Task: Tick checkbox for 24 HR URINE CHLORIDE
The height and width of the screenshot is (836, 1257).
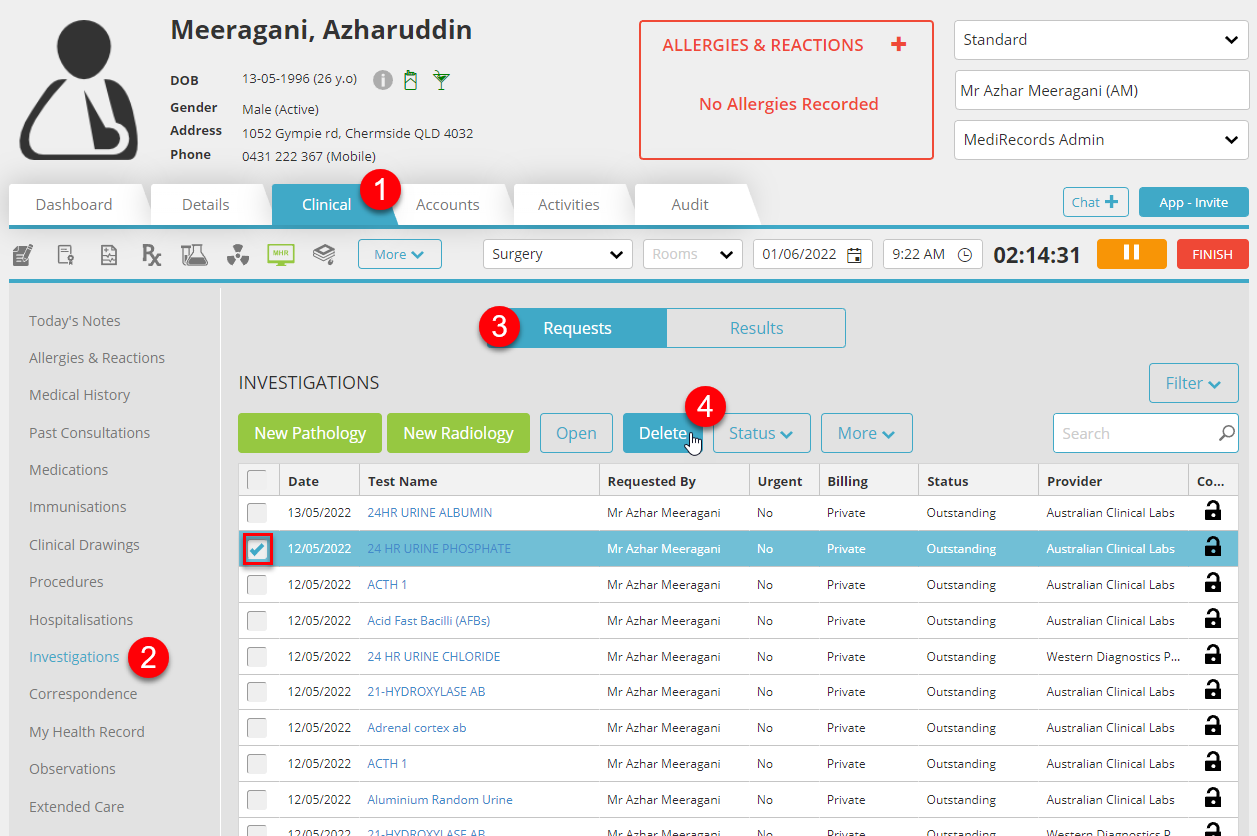Action: coord(257,657)
